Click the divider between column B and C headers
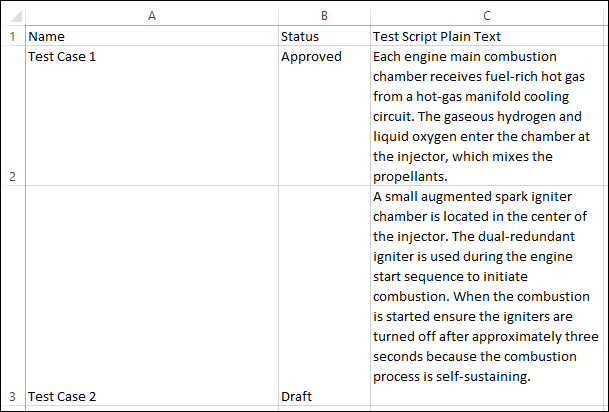The width and height of the screenshot is (609, 412). click(x=370, y=16)
